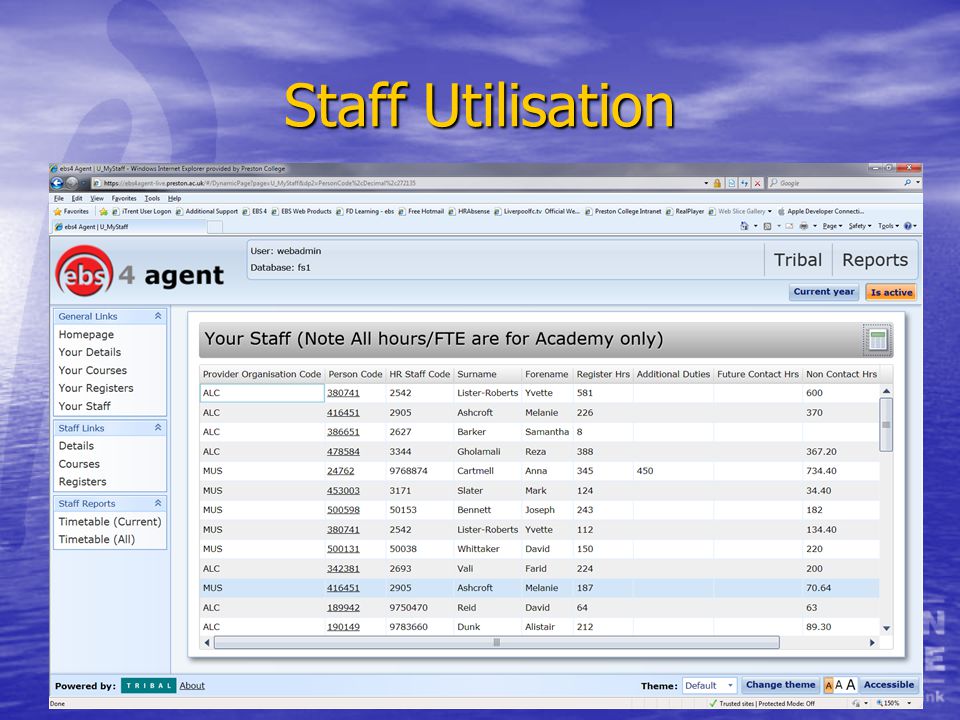Image resolution: width=960 pixels, height=720 pixels.
Task: Open the Theme dropdown showing Default
Action: tap(709, 686)
